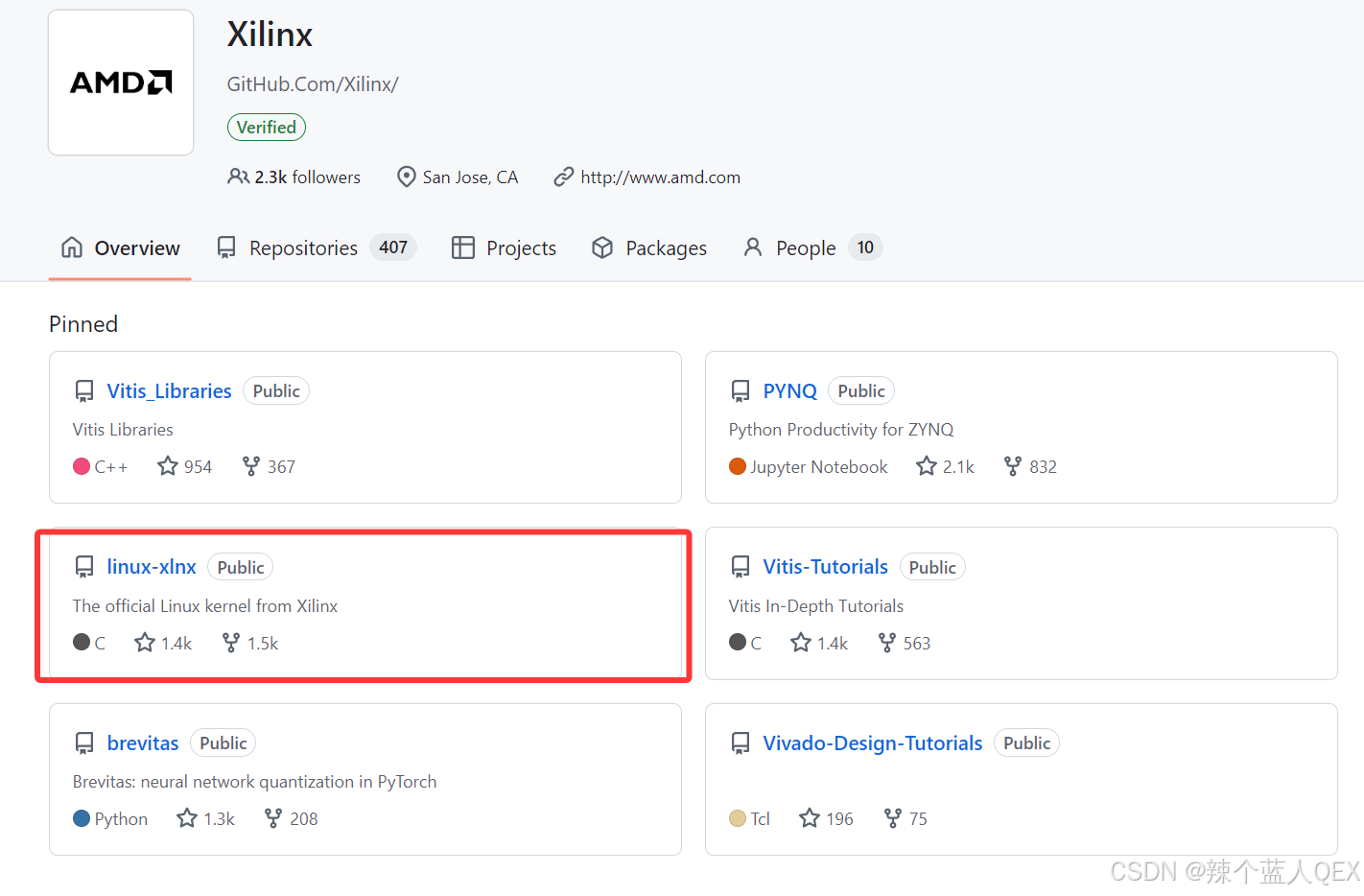Click the repo icon beside brevitas
The width and height of the screenshot is (1364, 896).
pyautogui.click(x=84, y=743)
